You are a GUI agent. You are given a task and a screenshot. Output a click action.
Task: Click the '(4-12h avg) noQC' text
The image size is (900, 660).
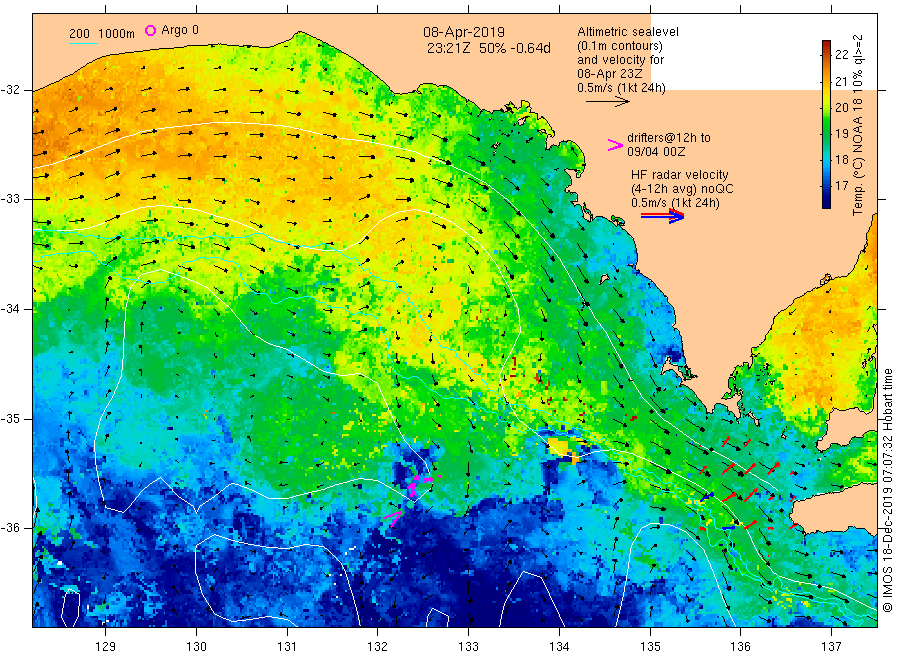[x=682, y=188]
